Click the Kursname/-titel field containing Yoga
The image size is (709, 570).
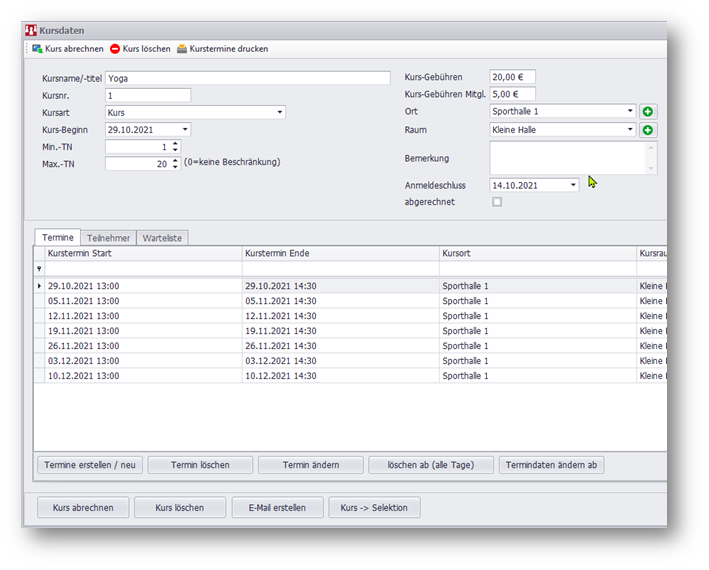247,78
